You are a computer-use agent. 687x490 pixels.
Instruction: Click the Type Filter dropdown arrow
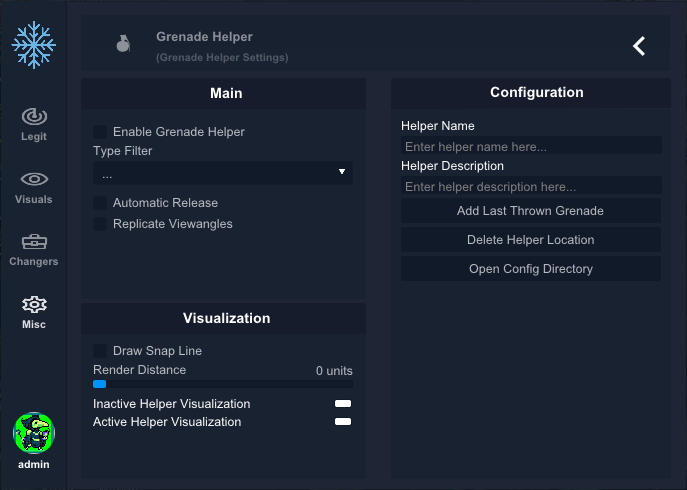[x=342, y=172]
